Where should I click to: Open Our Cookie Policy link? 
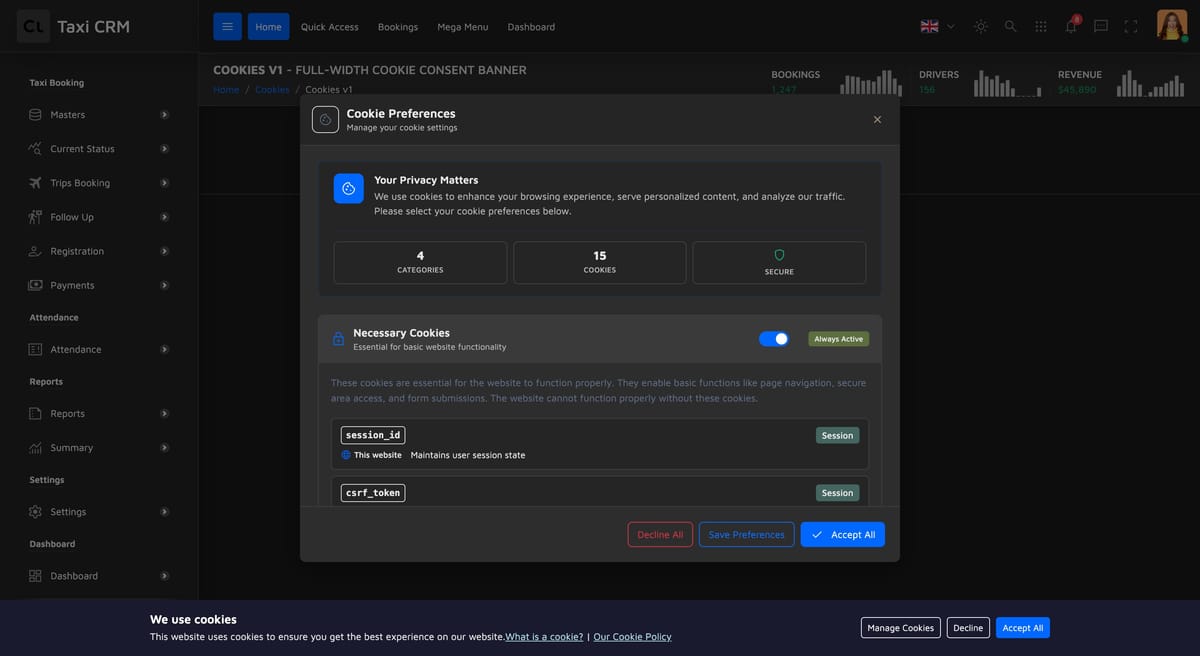click(x=632, y=637)
